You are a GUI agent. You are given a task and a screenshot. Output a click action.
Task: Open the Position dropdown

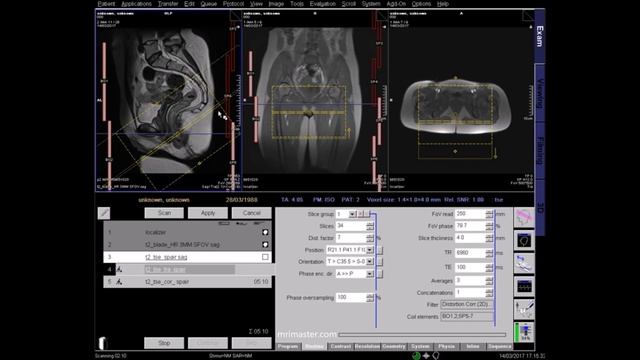pyautogui.click(x=370, y=250)
